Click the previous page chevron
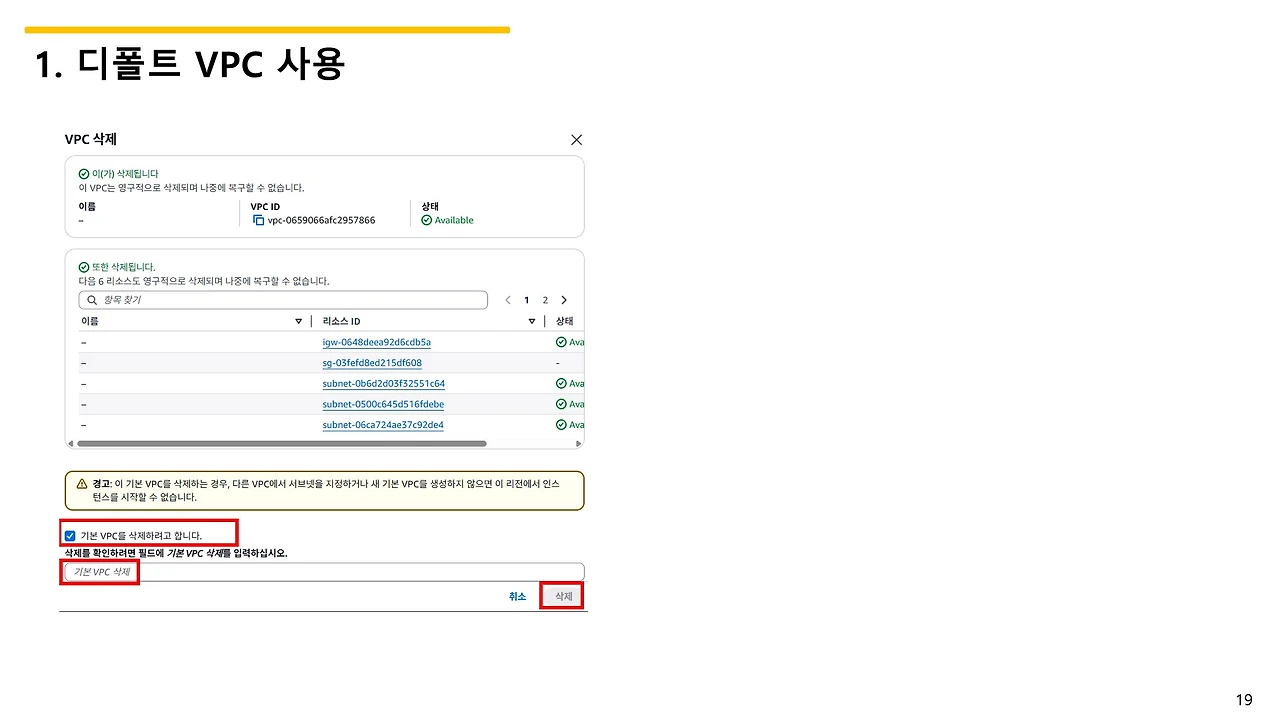Image resolution: width=1280 pixels, height=720 pixels. pos(507,299)
